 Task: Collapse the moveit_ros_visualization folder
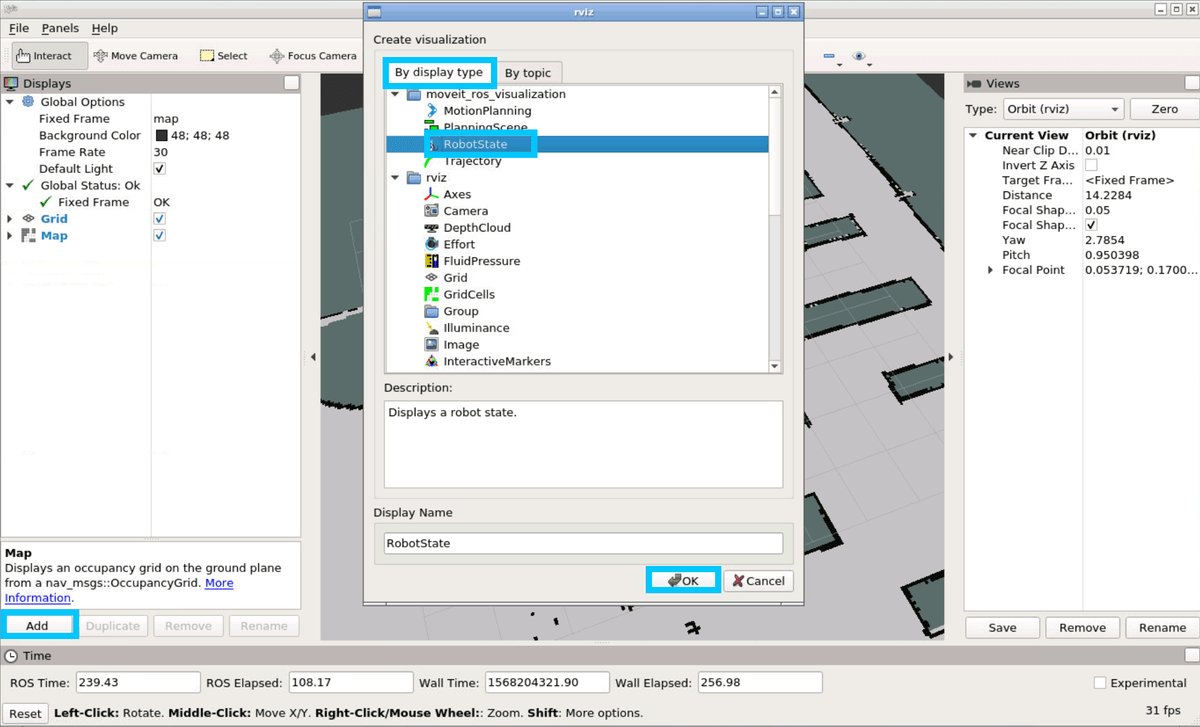point(394,93)
